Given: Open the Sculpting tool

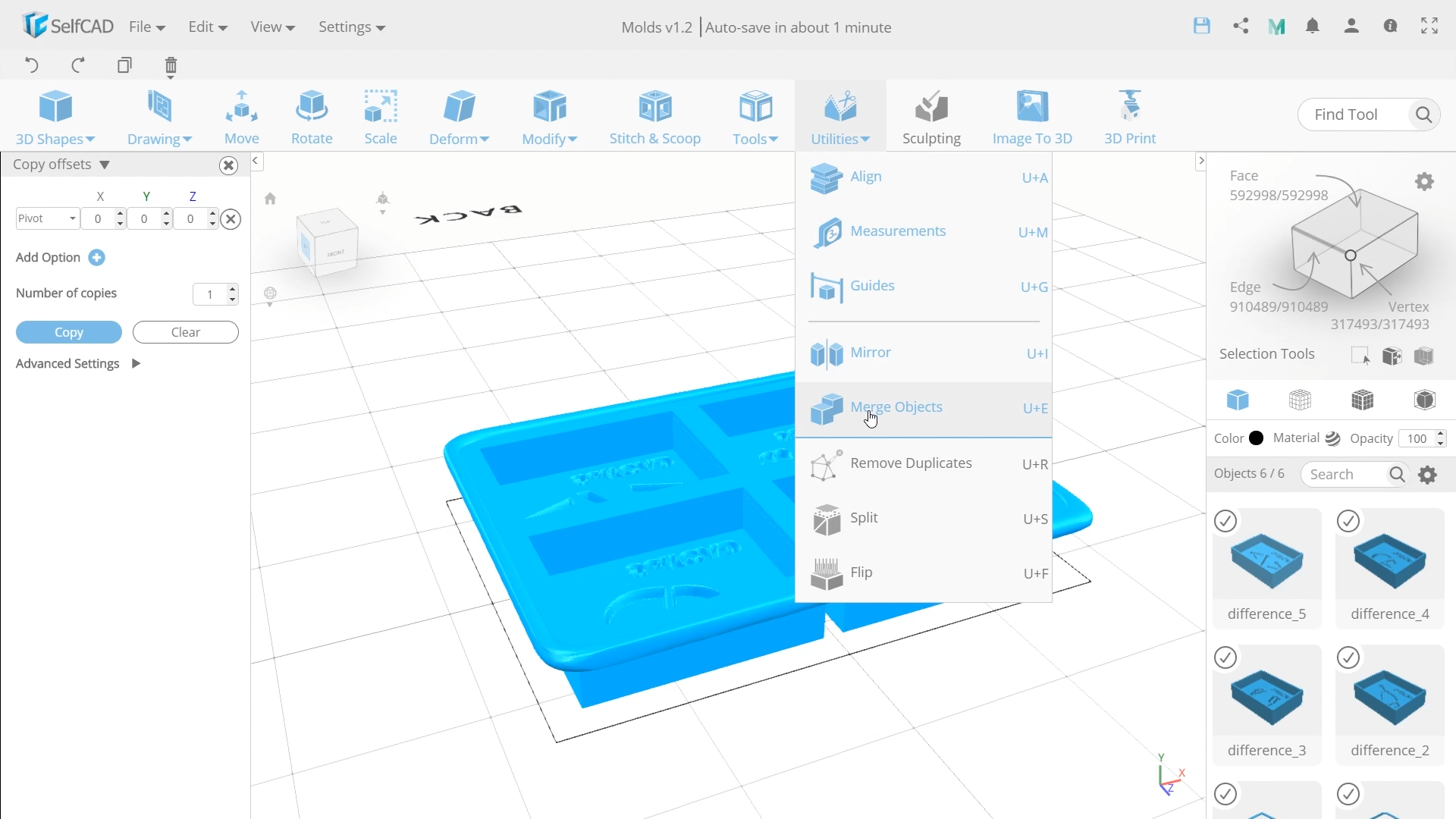Looking at the screenshot, I should click(x=932, y=118).
